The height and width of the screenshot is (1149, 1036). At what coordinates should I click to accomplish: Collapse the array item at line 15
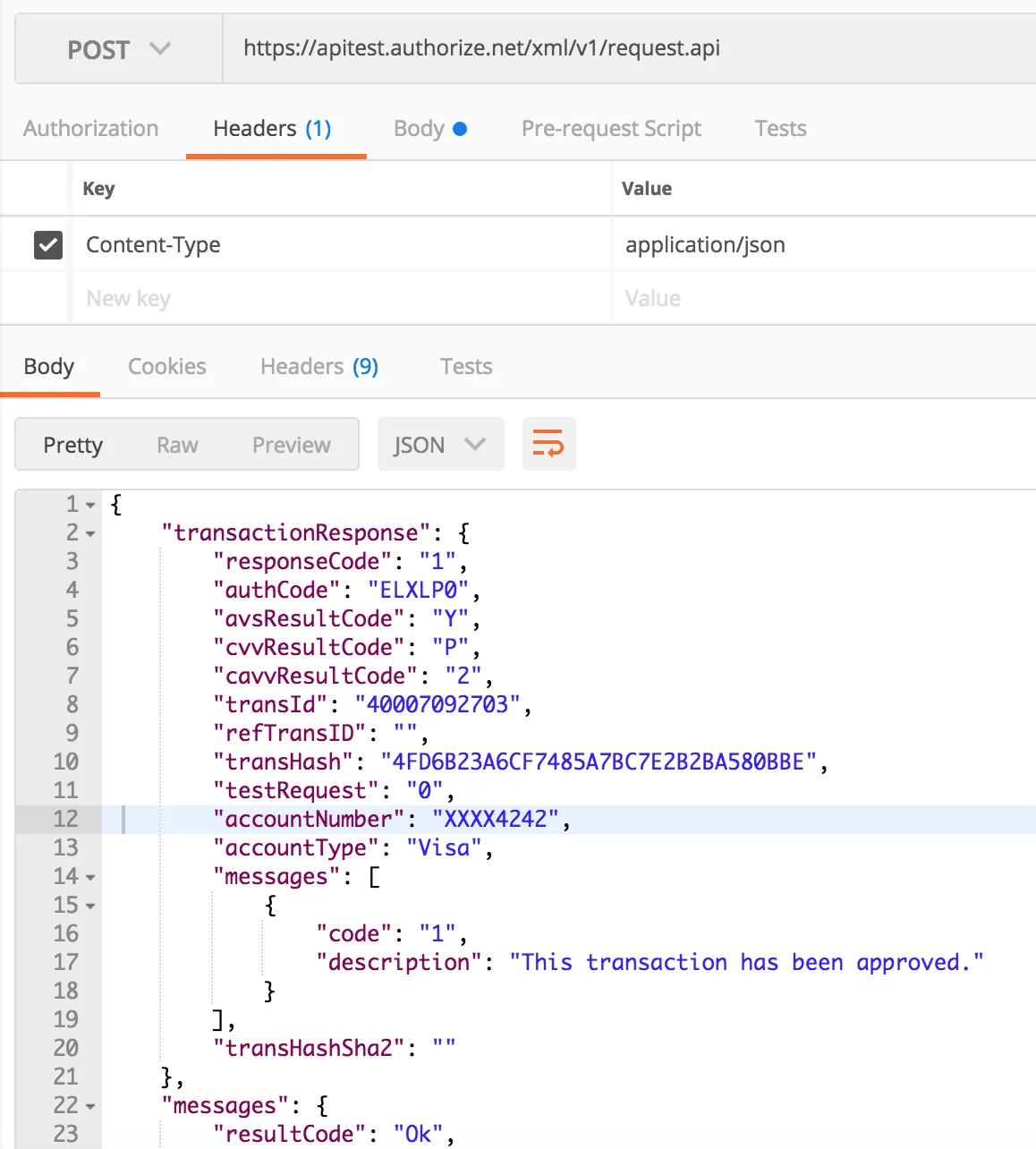tap(90, 906)
